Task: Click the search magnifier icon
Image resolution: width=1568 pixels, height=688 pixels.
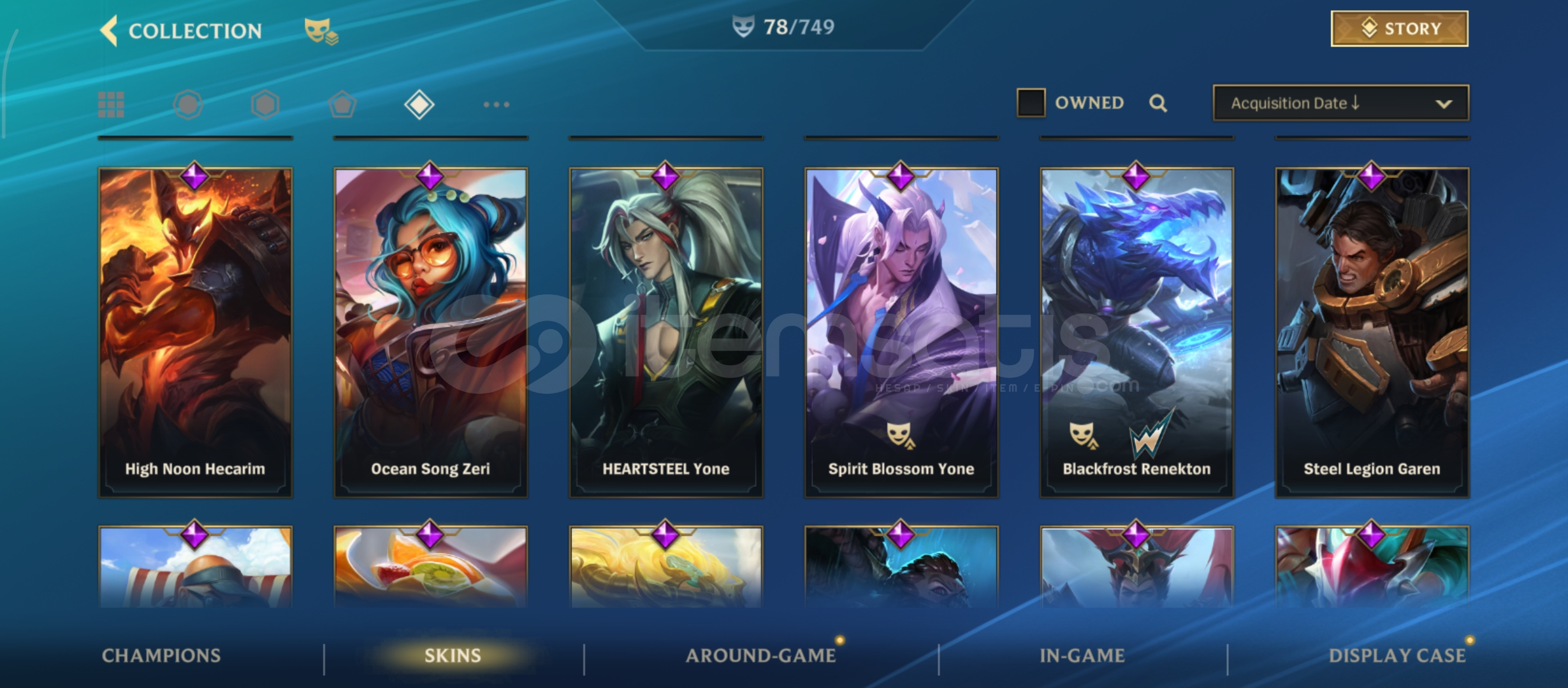Action: [x=1158, y=103]
